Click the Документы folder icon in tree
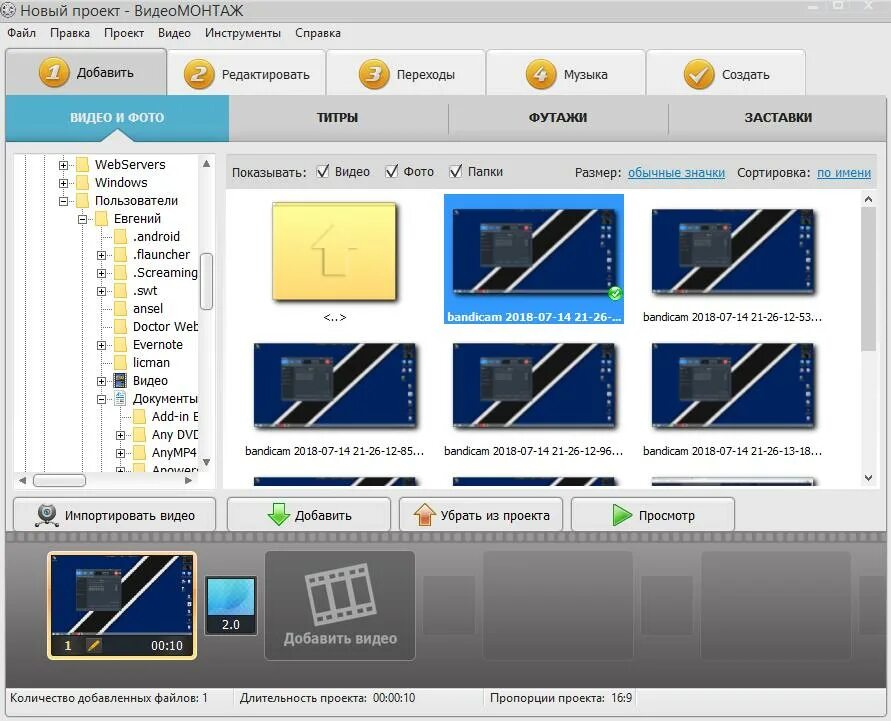The width and height of the screenshot is (891, 721). pyautogui.click(x=120, y=398)
